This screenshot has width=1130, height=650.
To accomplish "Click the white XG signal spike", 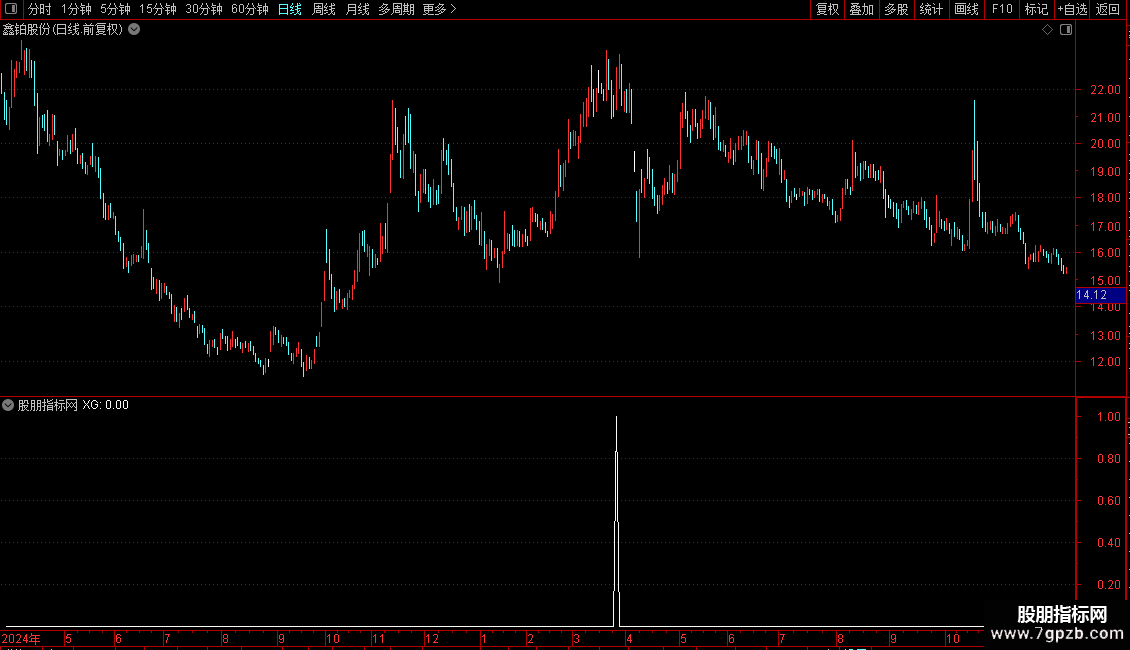I will pyautogui.click(x=616, y=520).
